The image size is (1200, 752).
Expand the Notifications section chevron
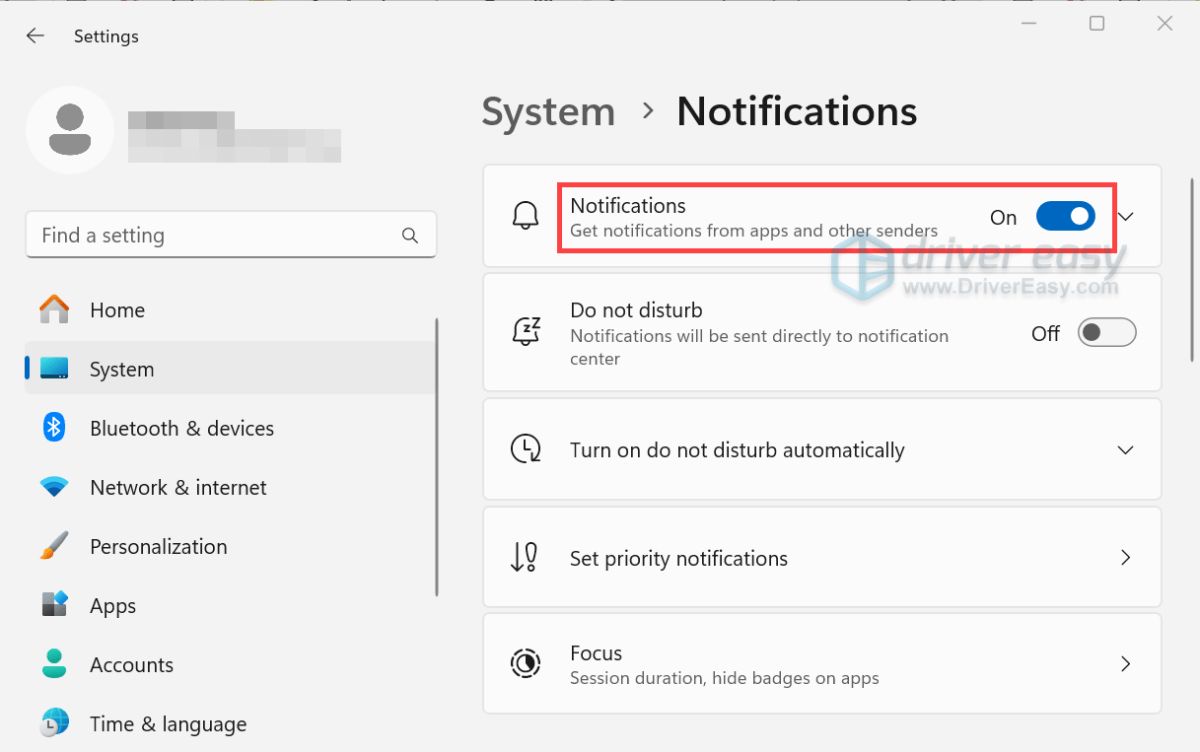pos(1126,216)
